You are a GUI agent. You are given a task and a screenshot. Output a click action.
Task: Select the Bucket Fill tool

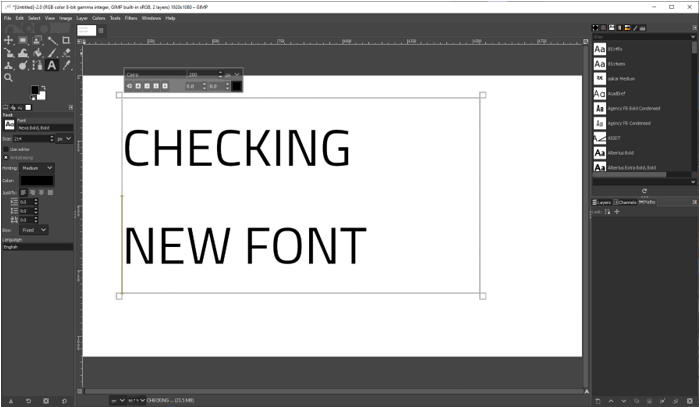coord(38,53)
